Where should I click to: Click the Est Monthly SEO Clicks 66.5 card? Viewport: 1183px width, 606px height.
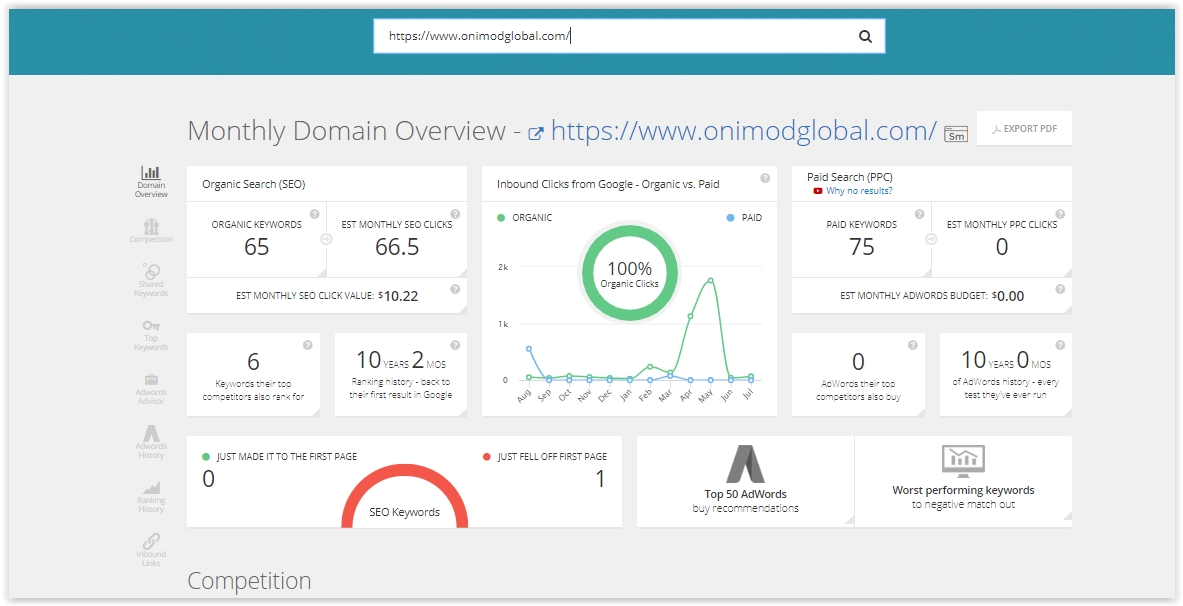(397, 239)
